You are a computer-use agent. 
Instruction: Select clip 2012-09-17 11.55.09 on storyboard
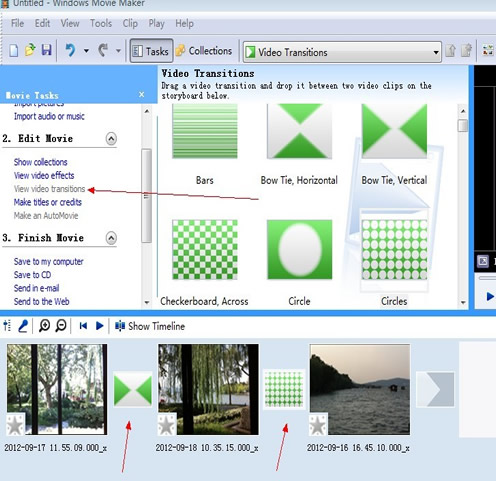[57, 389]
